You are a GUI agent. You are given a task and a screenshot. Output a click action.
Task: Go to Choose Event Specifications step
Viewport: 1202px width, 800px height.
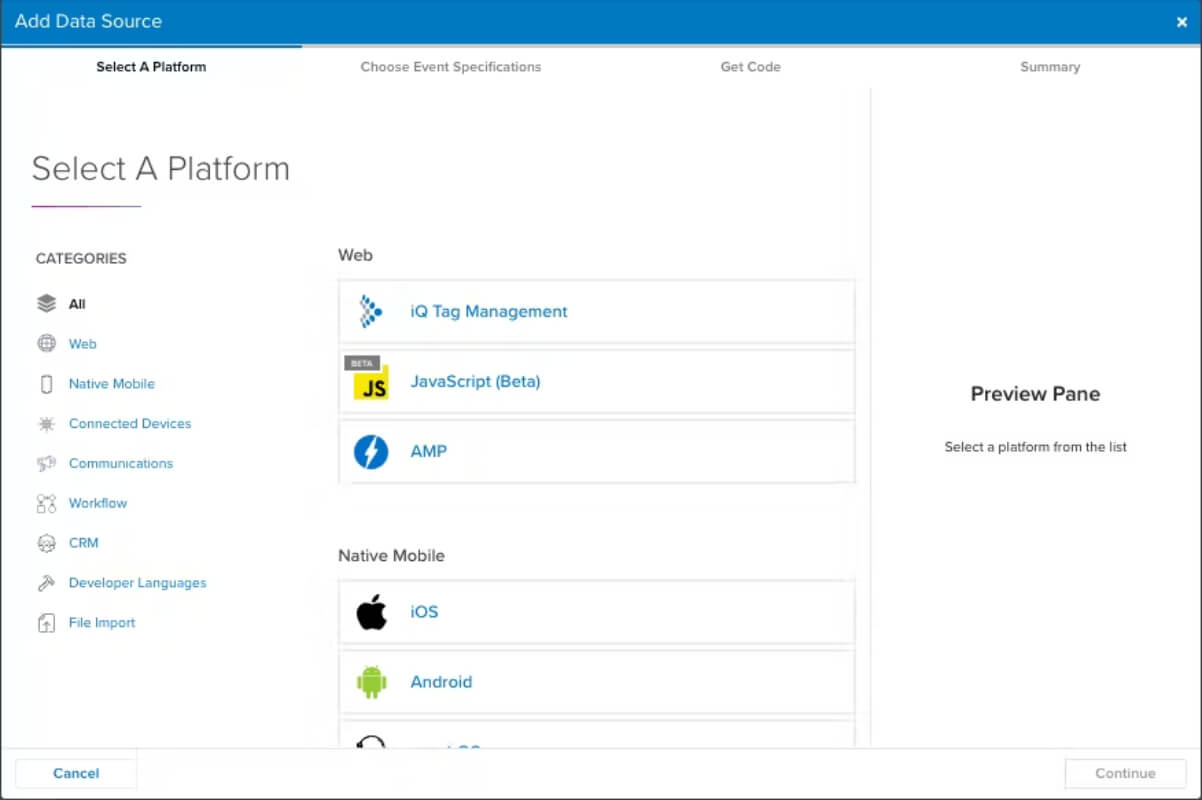coord(451,67)
